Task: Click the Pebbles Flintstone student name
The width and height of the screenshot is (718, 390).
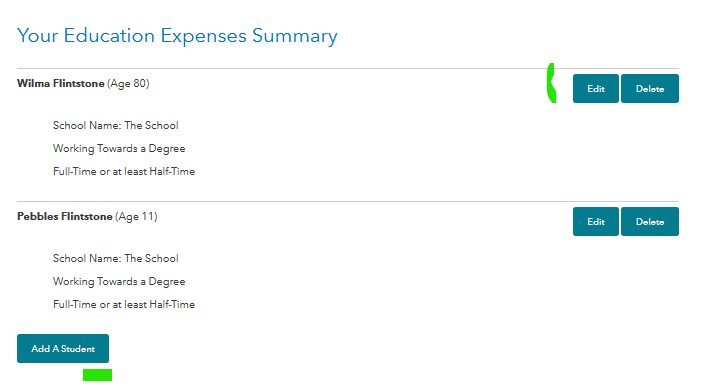Action: 65,217
